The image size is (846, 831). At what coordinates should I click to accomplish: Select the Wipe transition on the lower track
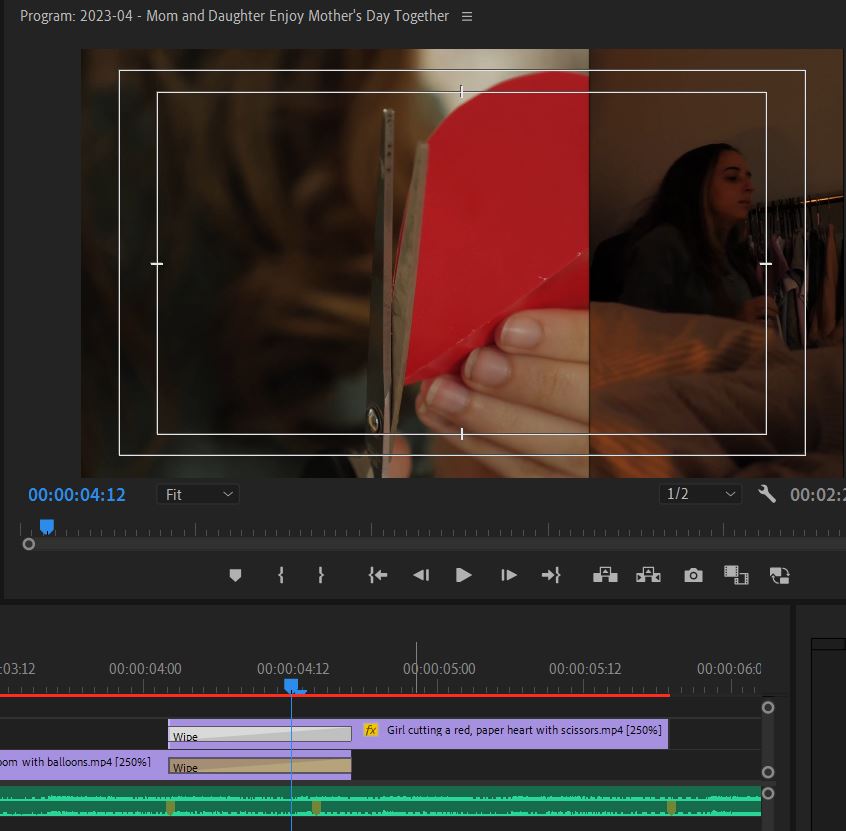pos(260,766)
